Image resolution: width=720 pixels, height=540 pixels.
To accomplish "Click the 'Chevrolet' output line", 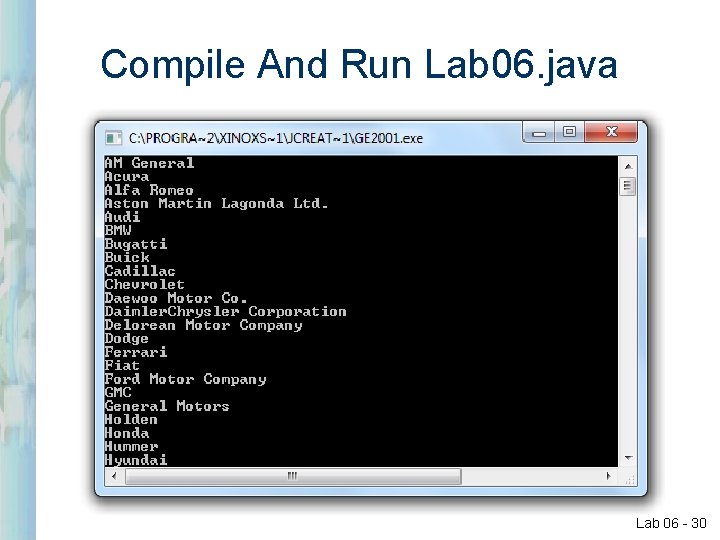I will (x=145, y=284).
